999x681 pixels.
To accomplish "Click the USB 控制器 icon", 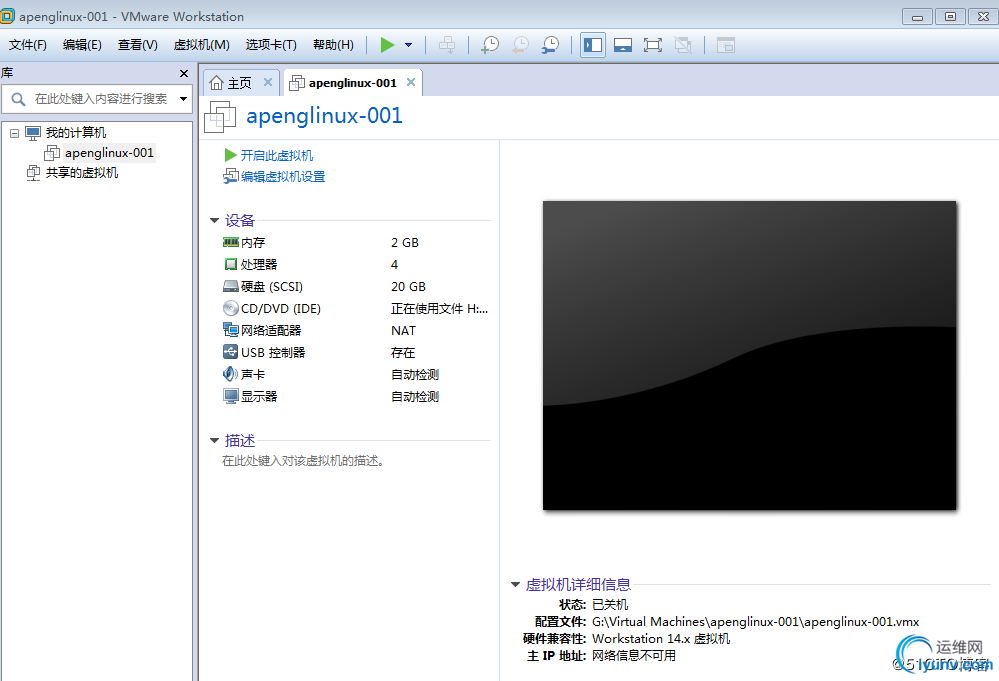I will tap(231, 352).
